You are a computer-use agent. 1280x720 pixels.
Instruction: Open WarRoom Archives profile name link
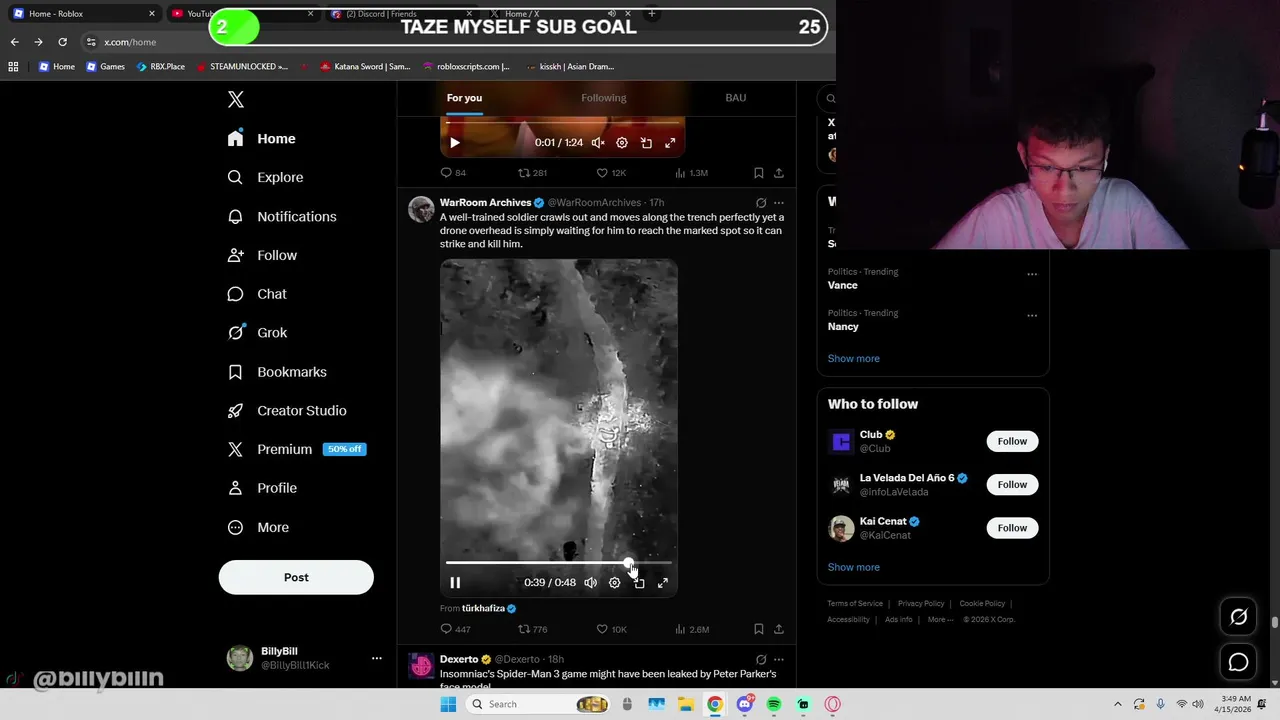(x=486, y=203)
